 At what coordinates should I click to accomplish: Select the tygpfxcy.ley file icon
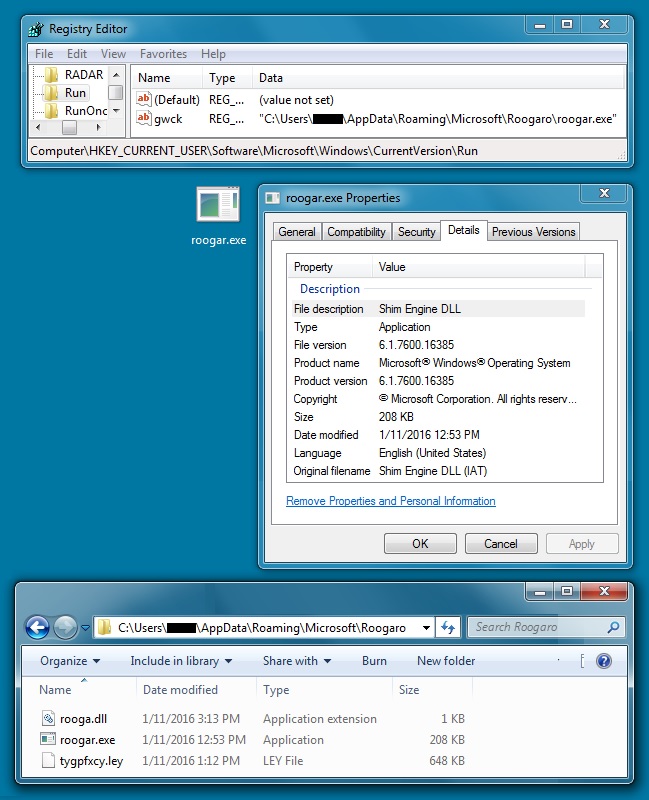click(x=49, y=761)
